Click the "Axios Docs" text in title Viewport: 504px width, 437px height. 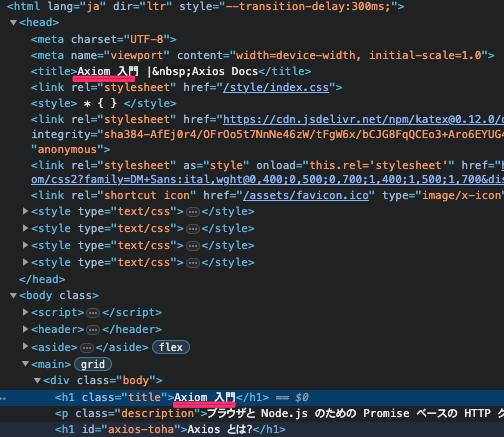(x=225, y=71)
